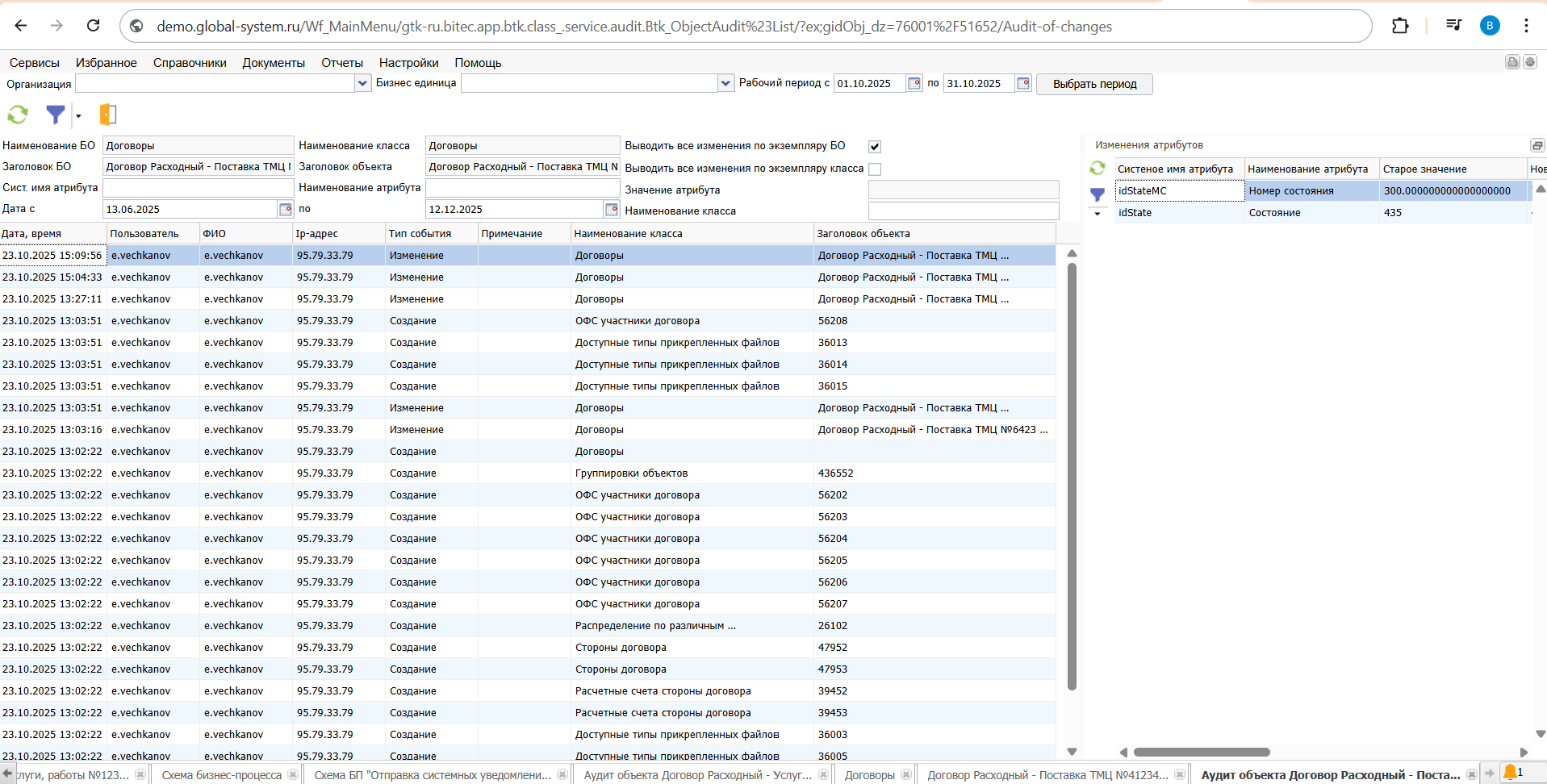Screen dimensions: 1547x784
Task: Expand the Организация dropdown
Action: [x=362, y=83]
